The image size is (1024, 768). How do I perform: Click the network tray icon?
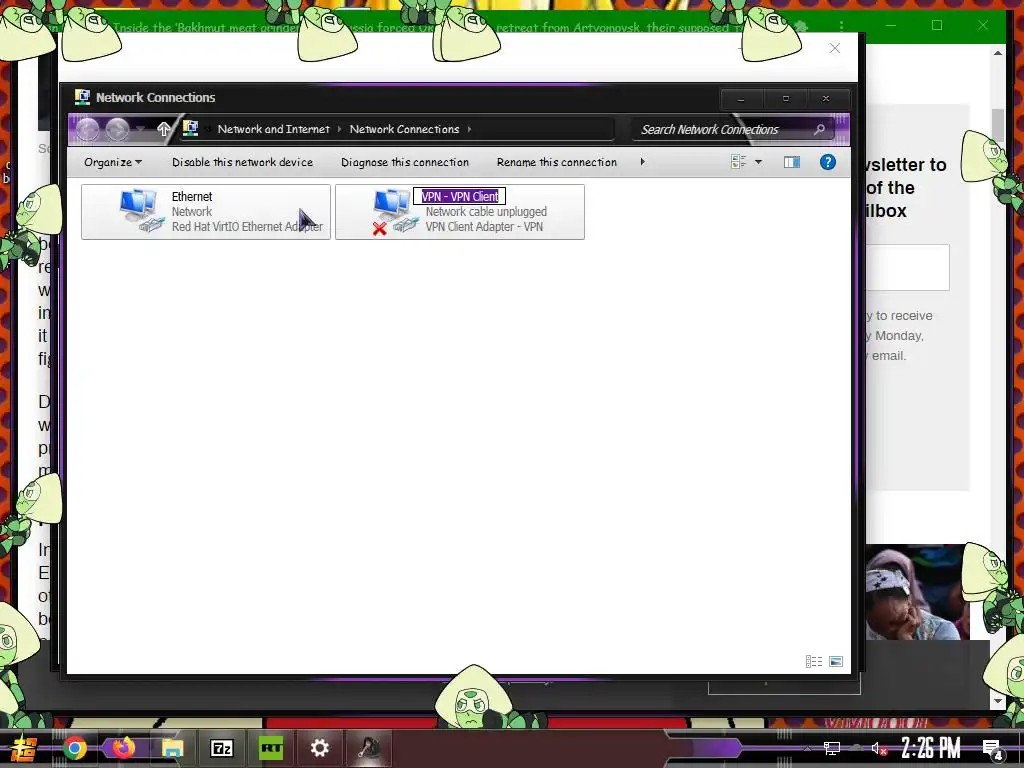831,748
